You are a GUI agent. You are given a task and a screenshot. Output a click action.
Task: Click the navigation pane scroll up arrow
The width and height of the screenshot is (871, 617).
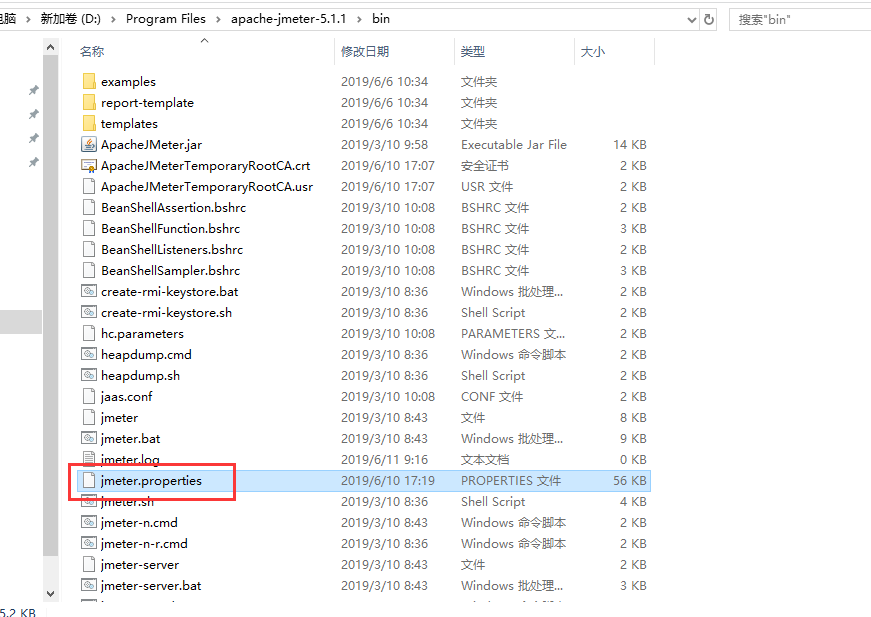point(51,47)
